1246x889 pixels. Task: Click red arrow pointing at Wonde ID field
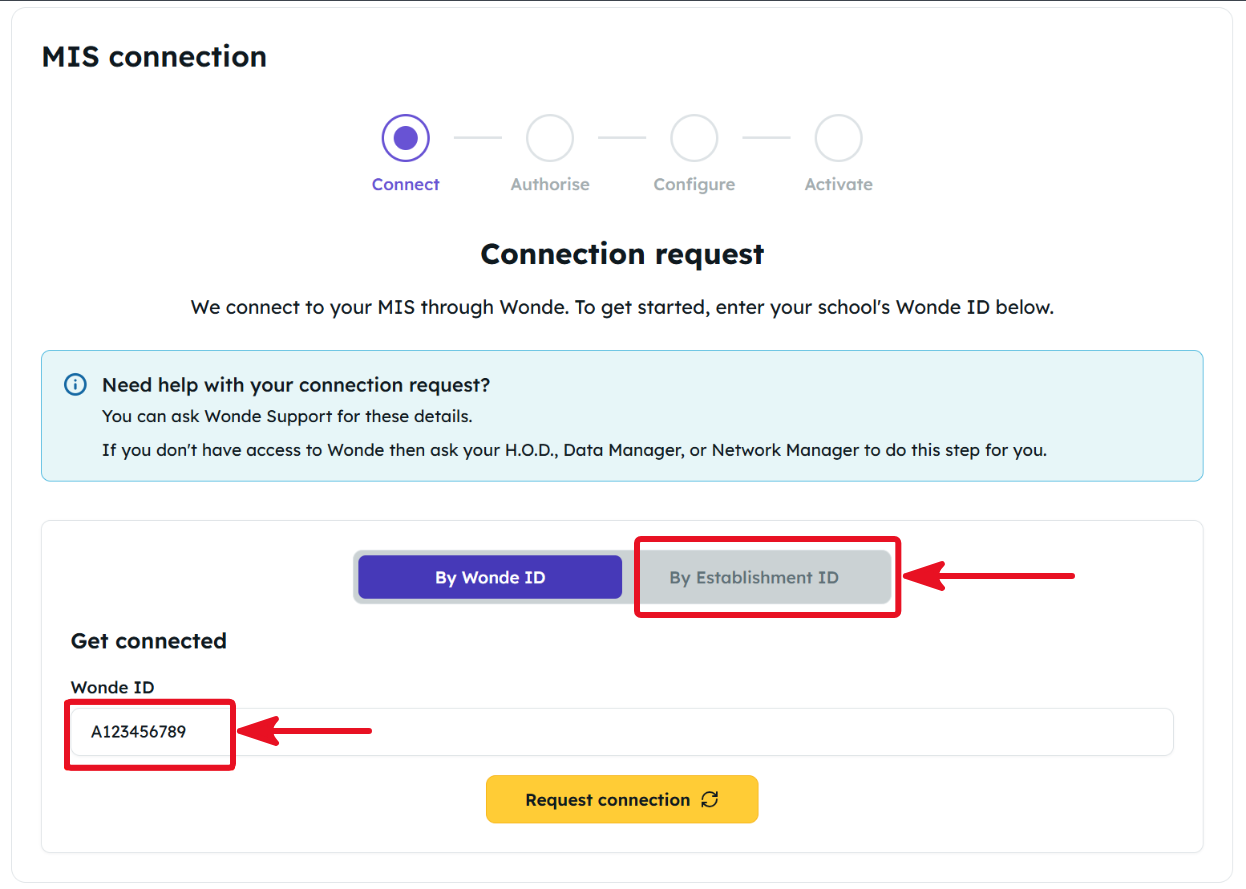point(304,731)
